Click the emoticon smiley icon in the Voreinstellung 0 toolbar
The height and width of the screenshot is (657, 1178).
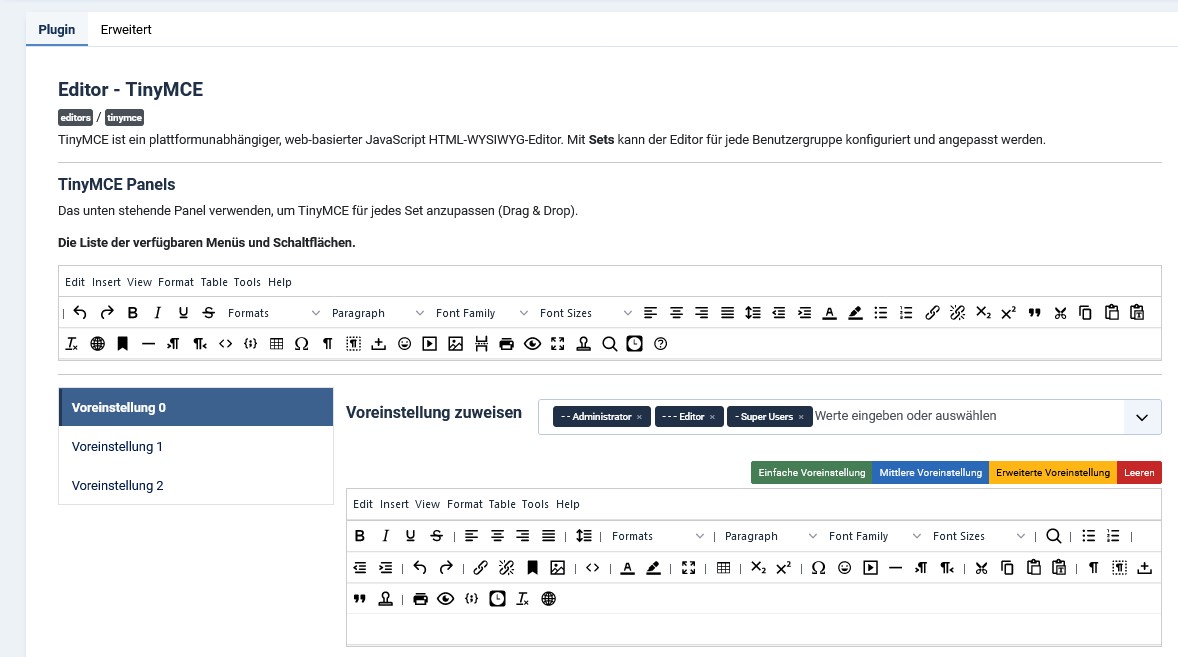pos(844,568)
